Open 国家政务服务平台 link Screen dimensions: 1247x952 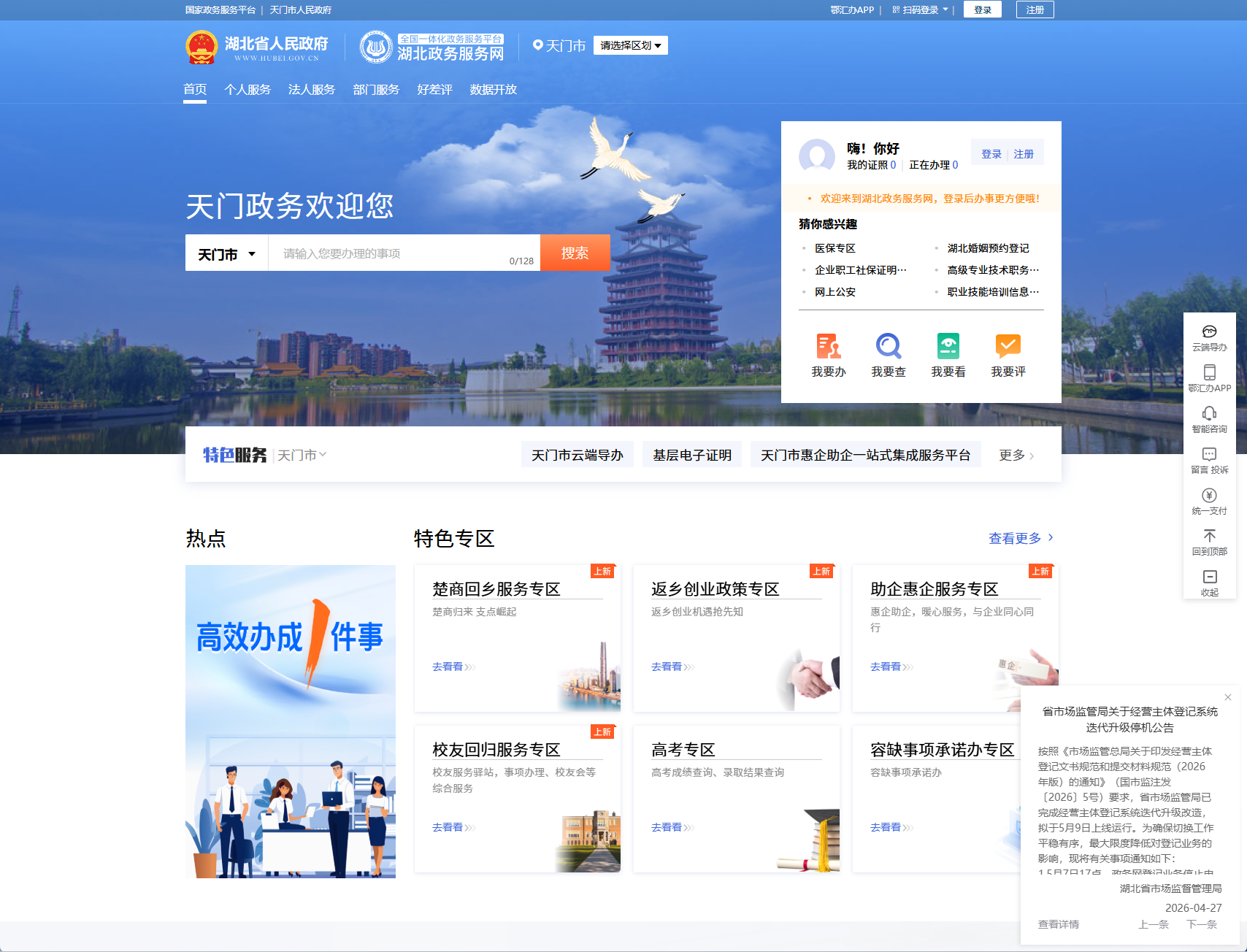(220, 9)
